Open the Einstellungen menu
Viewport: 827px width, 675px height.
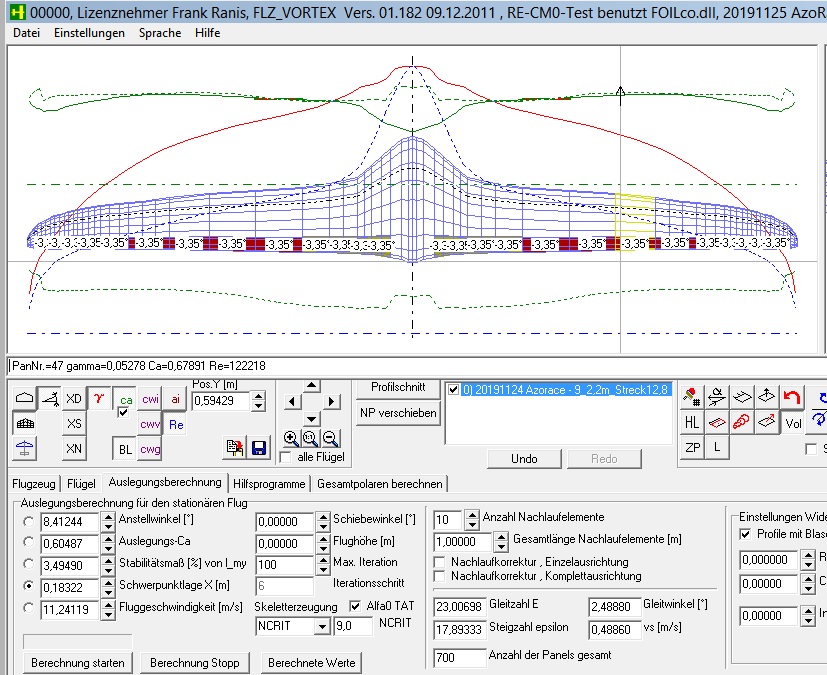point(89,33)
